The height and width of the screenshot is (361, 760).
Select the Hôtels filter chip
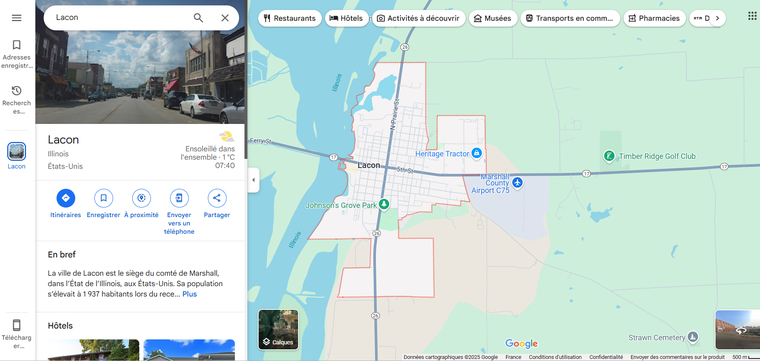[346, 18]
